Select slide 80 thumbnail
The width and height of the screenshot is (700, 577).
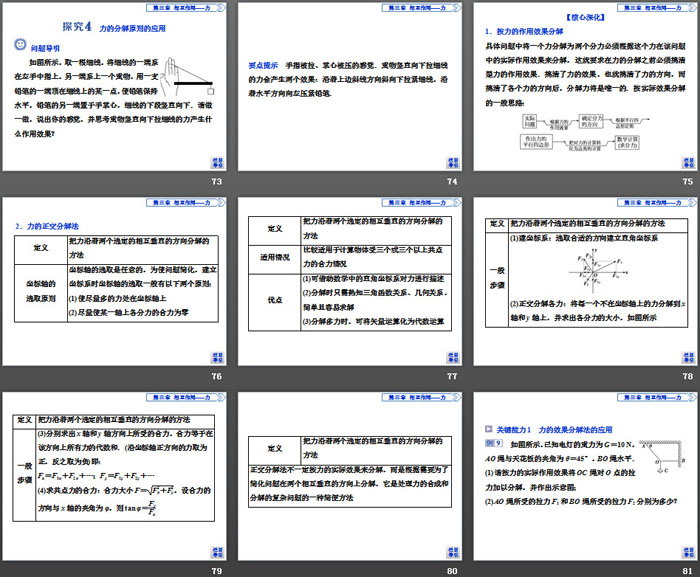click(350, 477)
